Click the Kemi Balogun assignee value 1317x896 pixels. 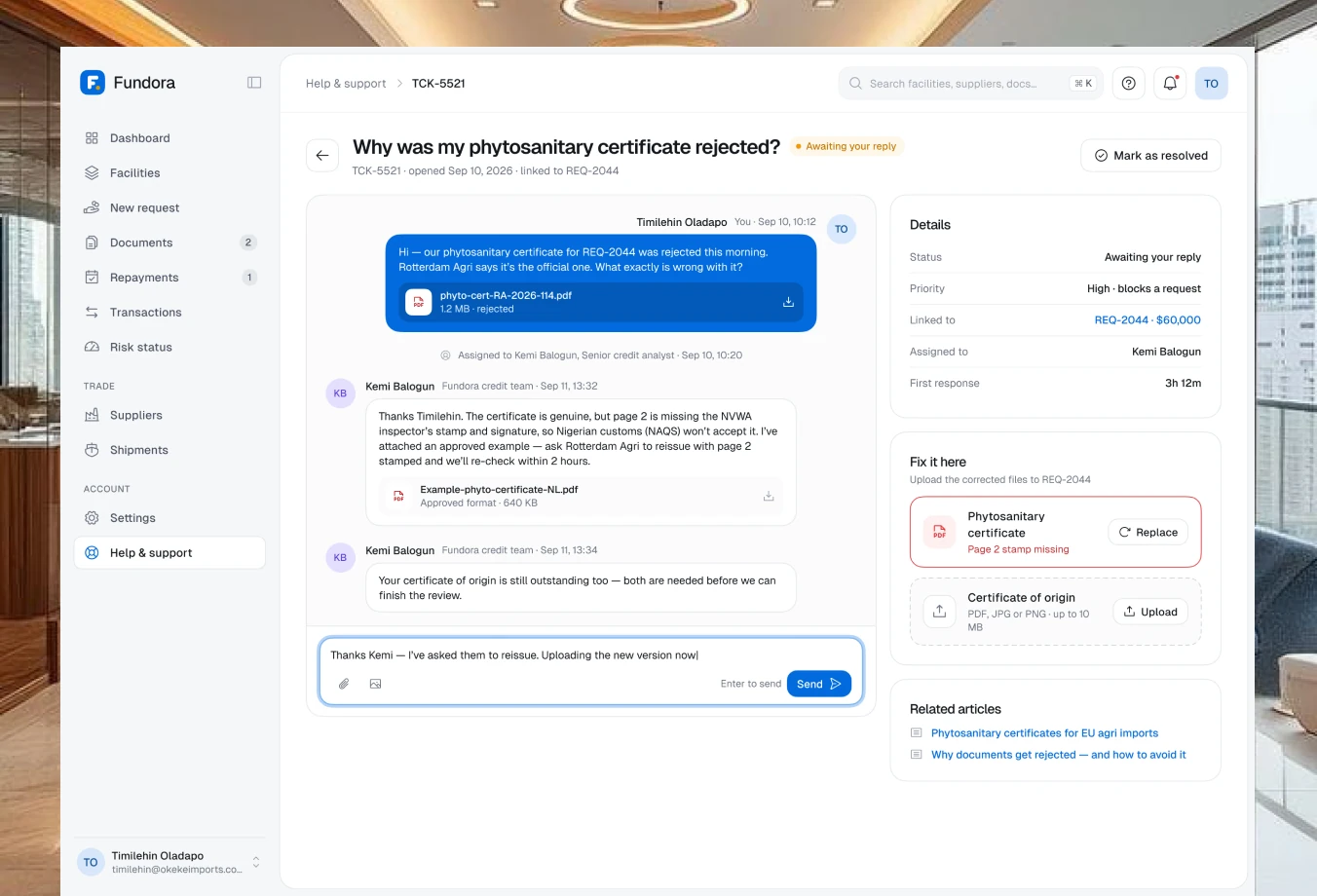[1166, 352]
